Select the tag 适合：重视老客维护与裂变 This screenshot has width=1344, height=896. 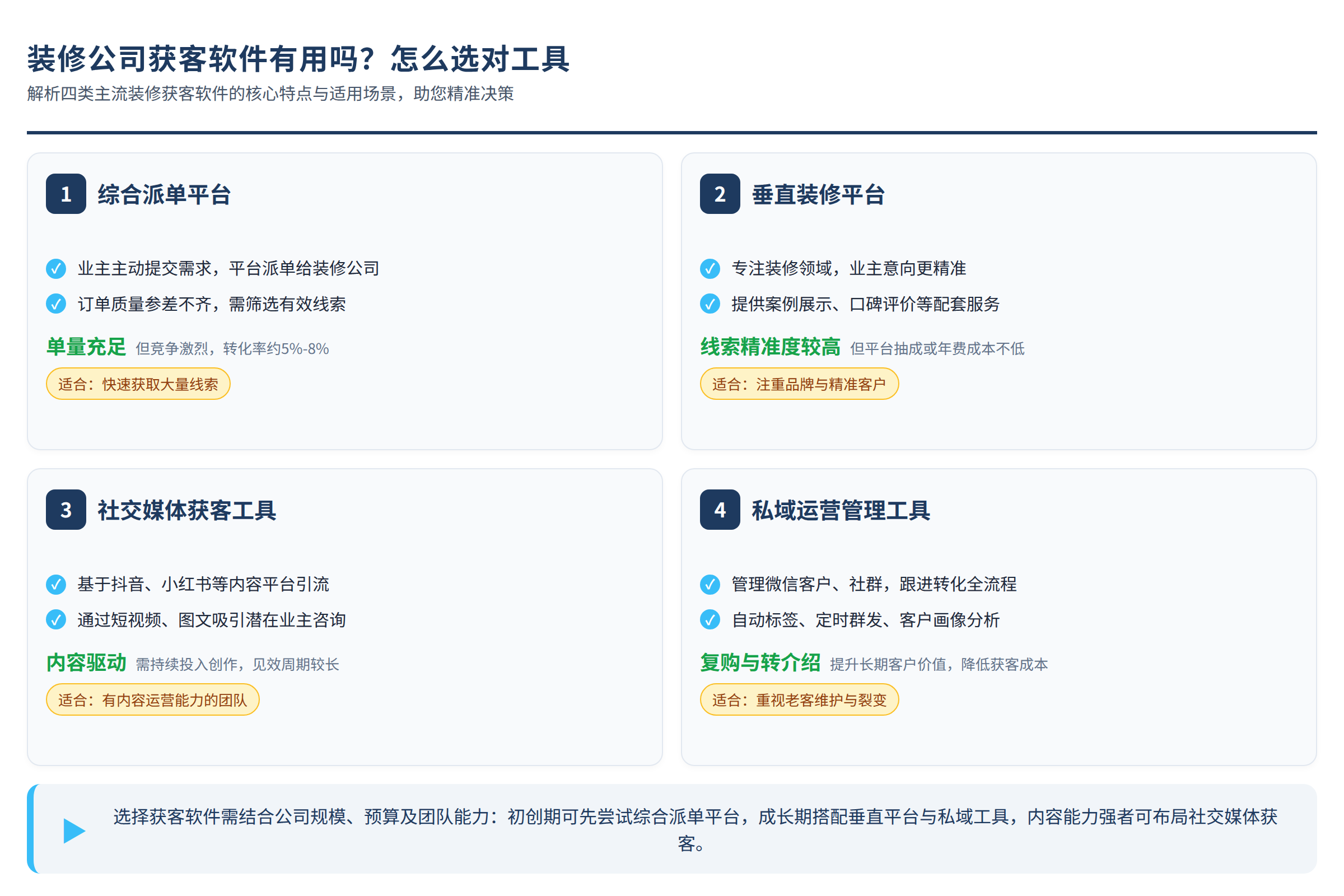[x=800, y=700]
